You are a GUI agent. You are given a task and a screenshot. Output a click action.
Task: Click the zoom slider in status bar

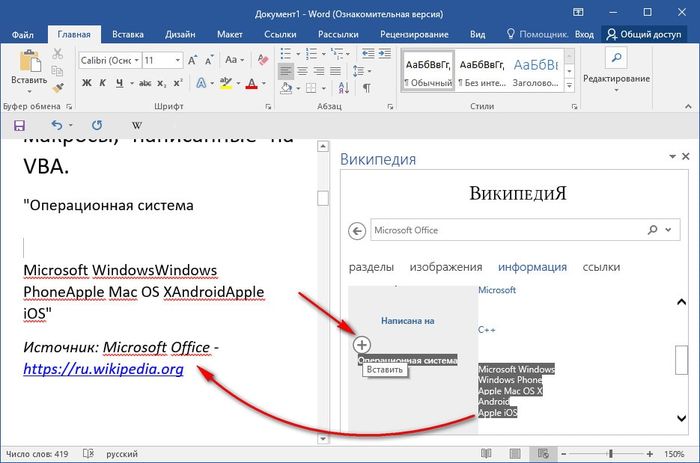point(611,453)
